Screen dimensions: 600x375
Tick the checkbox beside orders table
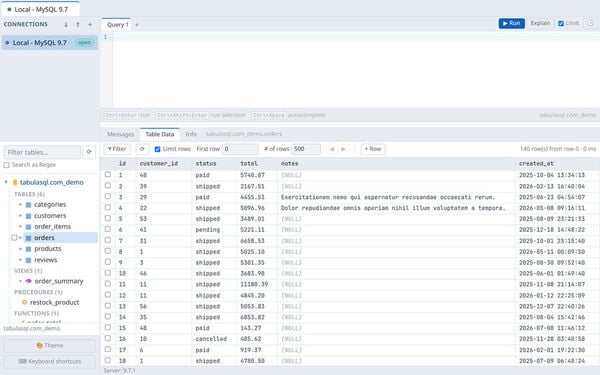click(14, 238)
